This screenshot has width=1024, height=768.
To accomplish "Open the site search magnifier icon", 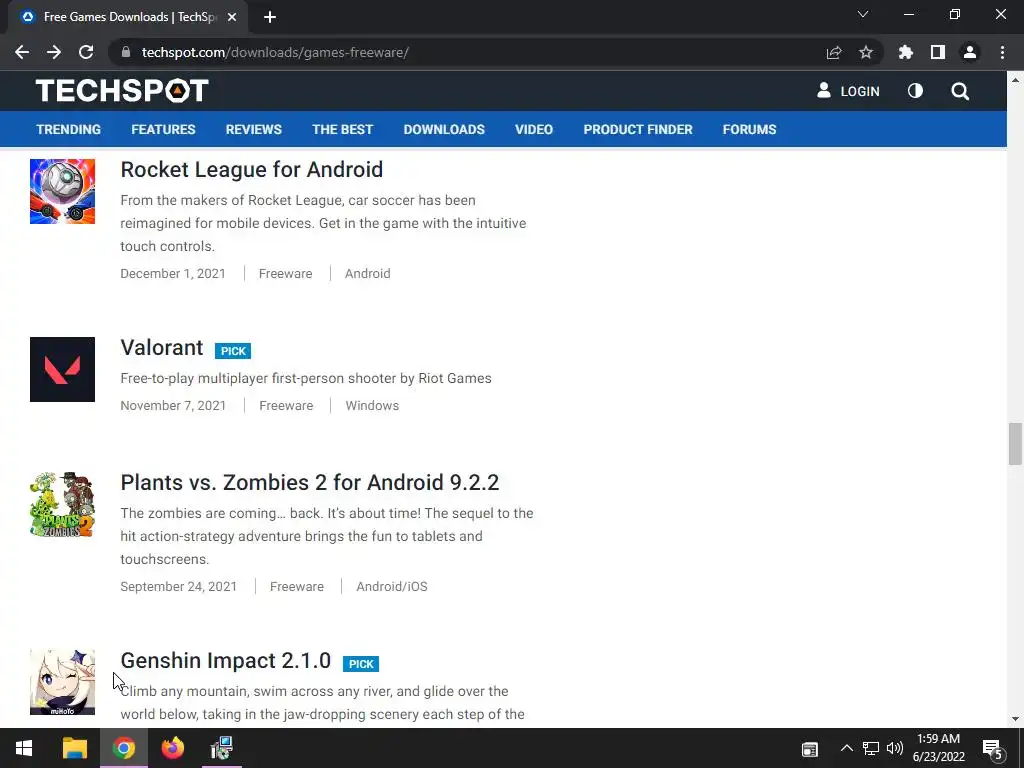I will (960, 91).
